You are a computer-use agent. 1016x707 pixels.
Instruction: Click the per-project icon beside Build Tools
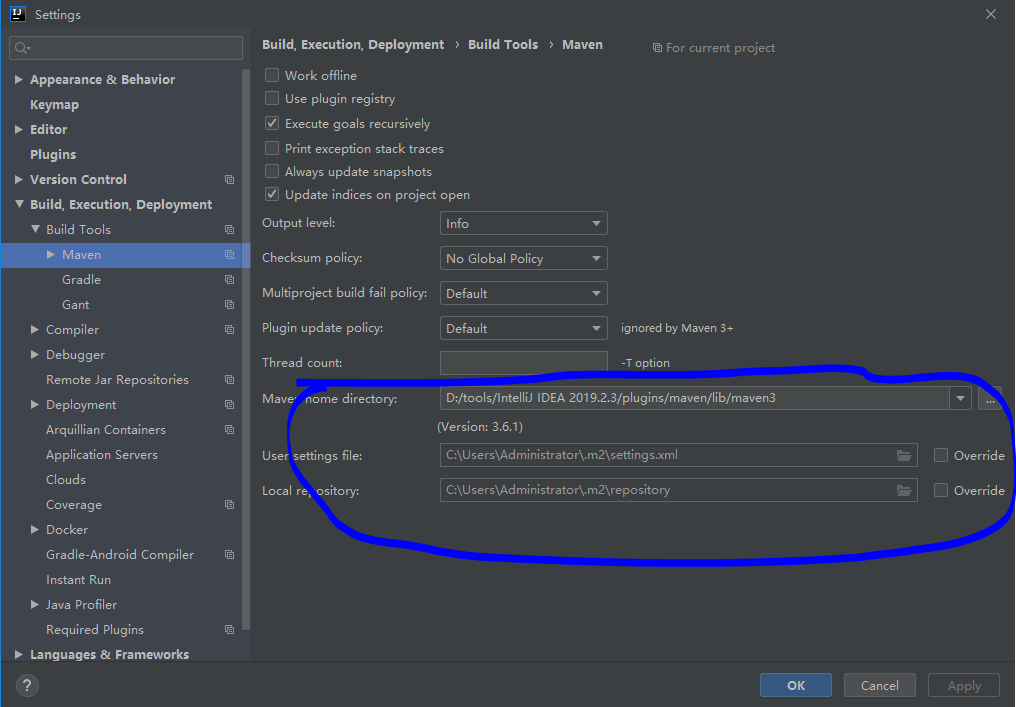click(229, 229)
